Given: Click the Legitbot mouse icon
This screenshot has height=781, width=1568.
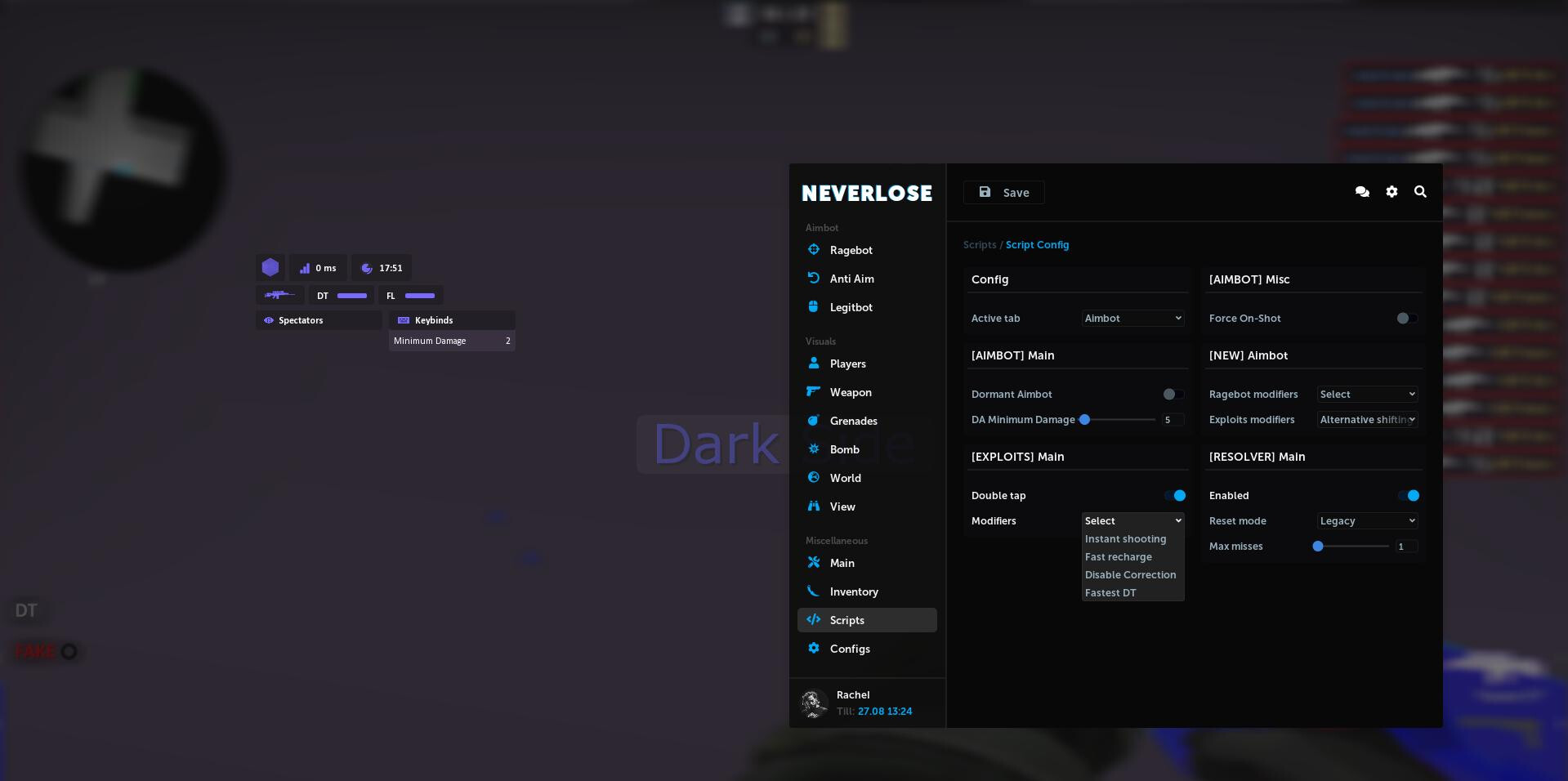Looking at the screenshot, I should click(813, 306).
